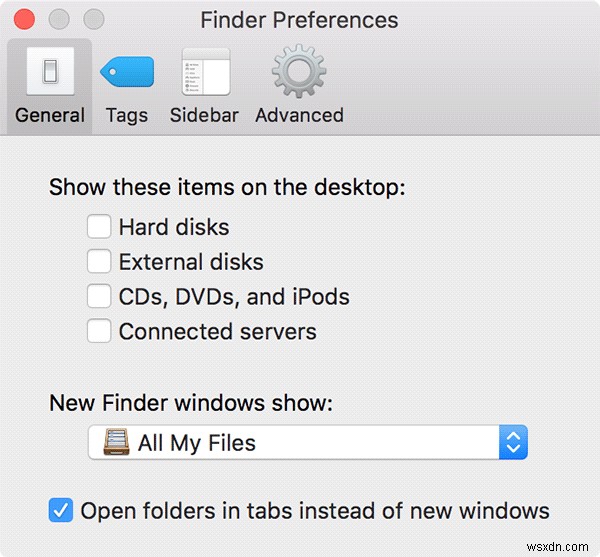Viewport: 600px width, 557px height.
Task: Select the General tab label
Action: (49, 115)
